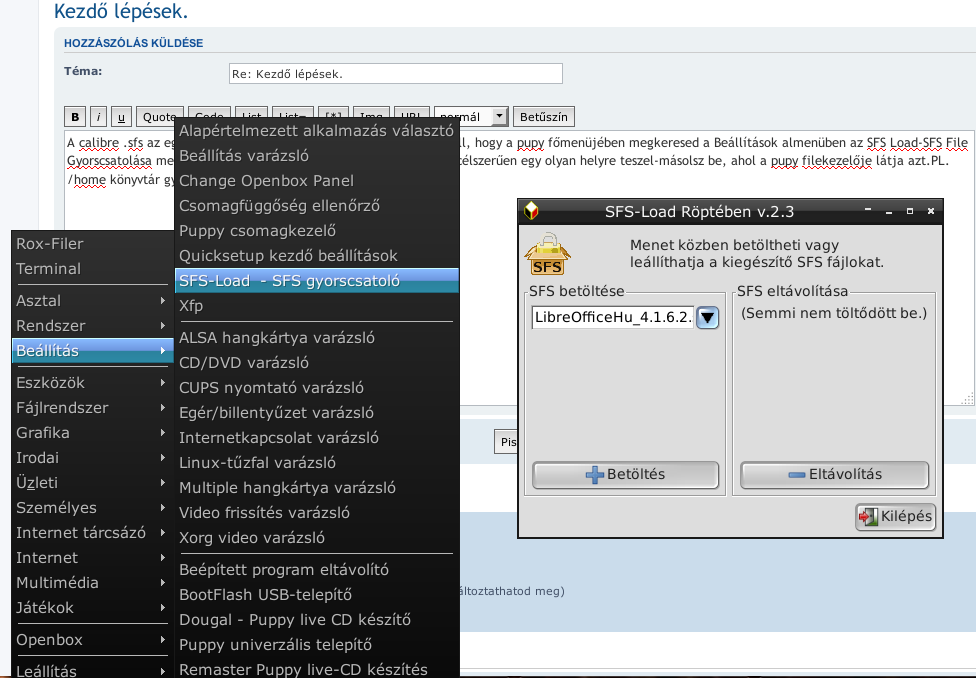The width and height of the screenshot is (976, 678).
Task: Click the SFS-Load window shade button
Action: click(x=868, y=210)
